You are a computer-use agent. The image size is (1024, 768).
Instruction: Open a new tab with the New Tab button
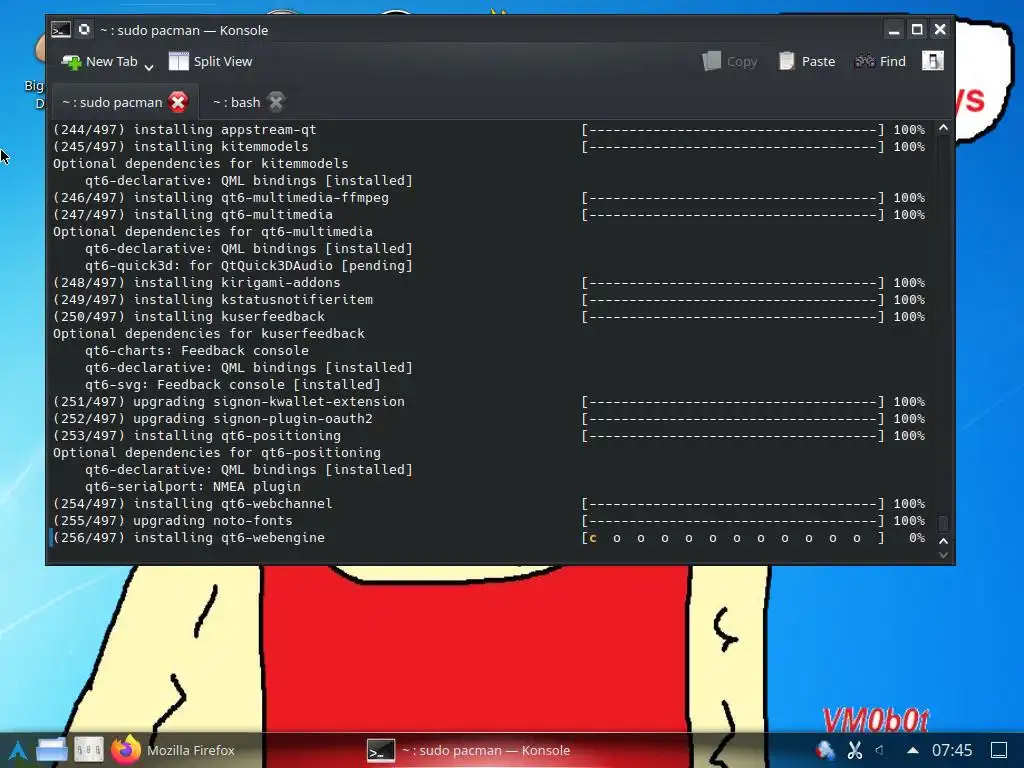tap(99, 61)
